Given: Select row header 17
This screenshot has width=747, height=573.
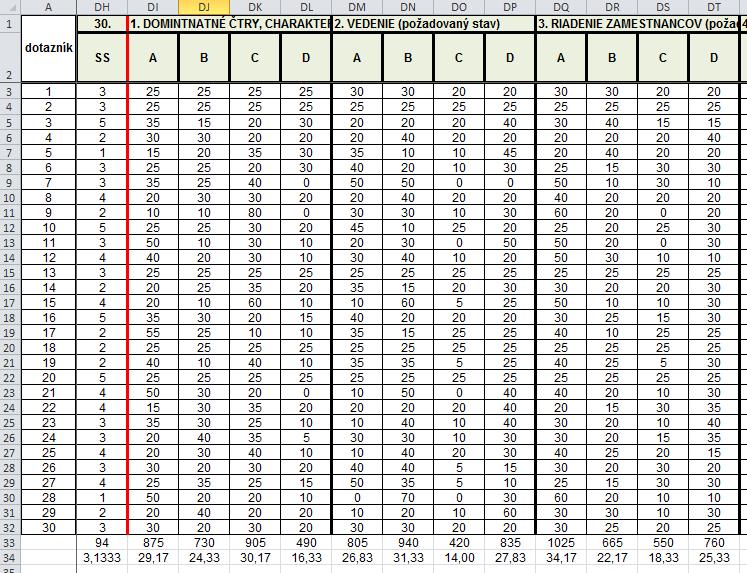Looking at the screenshot, I should [x=10, y=303].
